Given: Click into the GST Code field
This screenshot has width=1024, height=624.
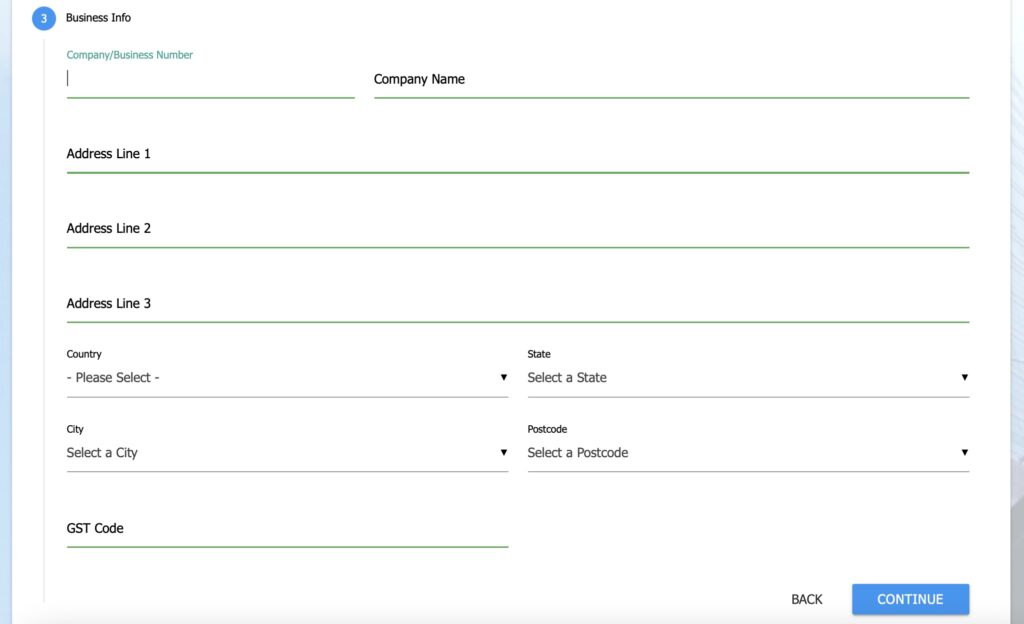Looking at the screenshot, I should [x=287, y=529].
